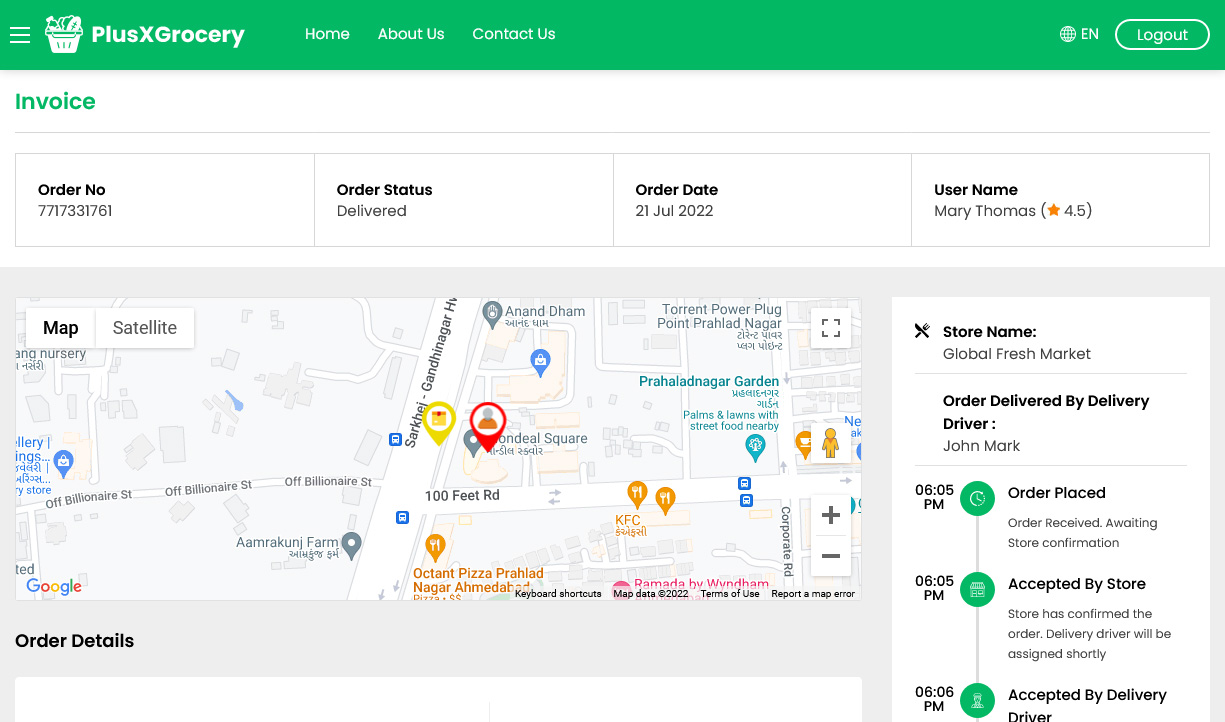1225x722 pixels.
Task: Go to the Home page
Action: point(327,34)
